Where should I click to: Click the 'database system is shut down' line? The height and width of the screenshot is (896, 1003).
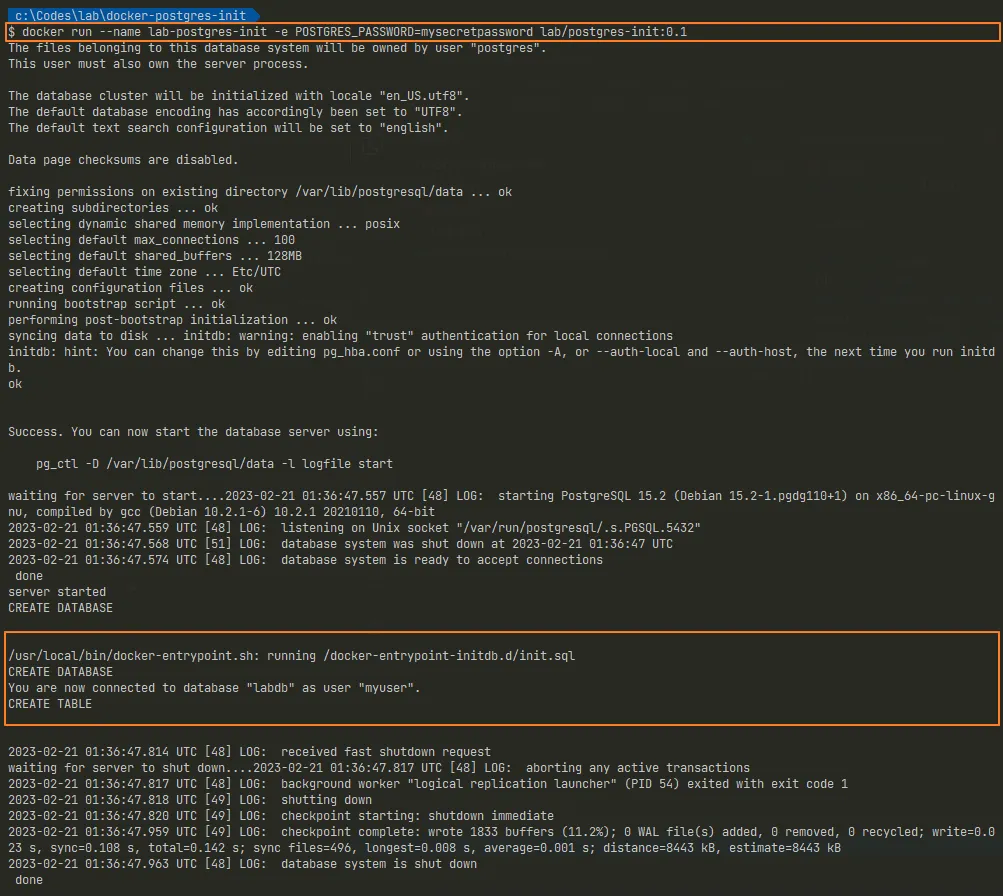pos(378,864)
